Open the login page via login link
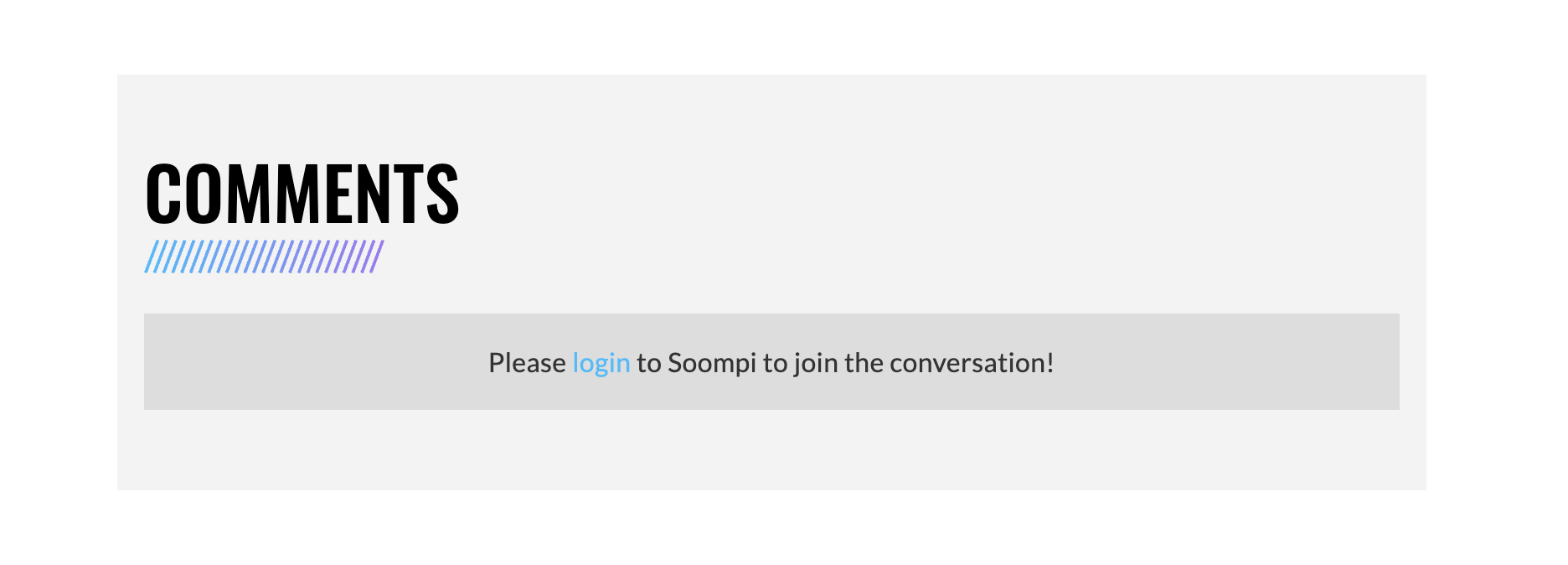The height and width of the screenshot is (565, 1568). coord(601,363)
